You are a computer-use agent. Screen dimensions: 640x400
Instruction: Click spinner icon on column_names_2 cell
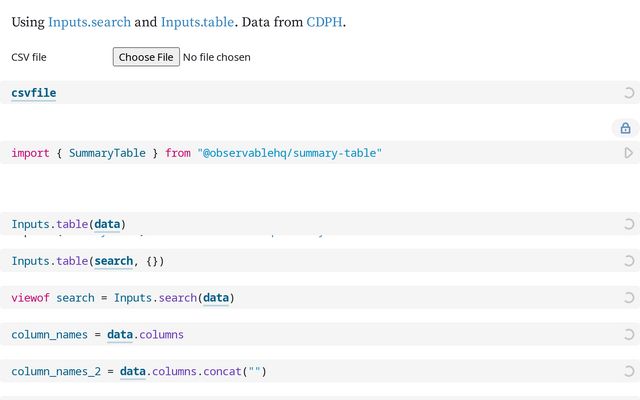coord(629,371)
